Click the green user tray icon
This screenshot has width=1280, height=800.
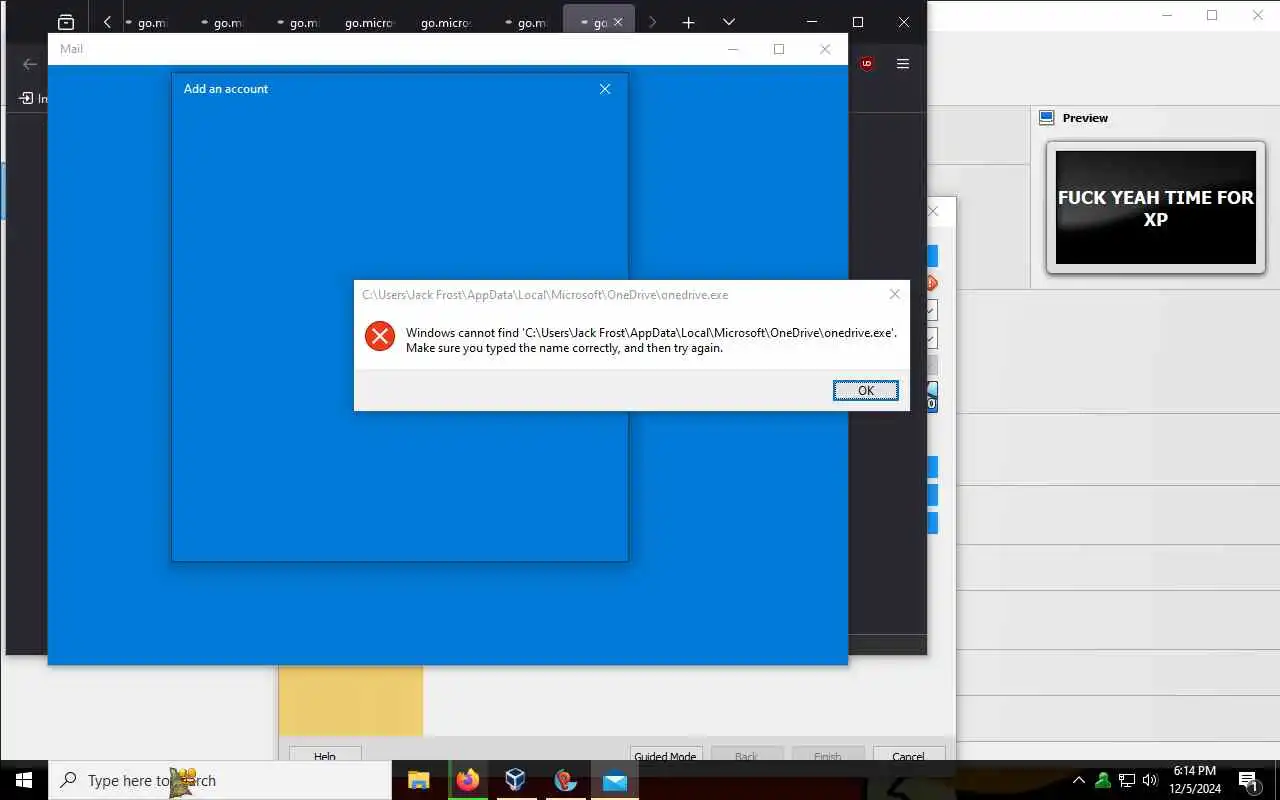(x=1103, y=780)
